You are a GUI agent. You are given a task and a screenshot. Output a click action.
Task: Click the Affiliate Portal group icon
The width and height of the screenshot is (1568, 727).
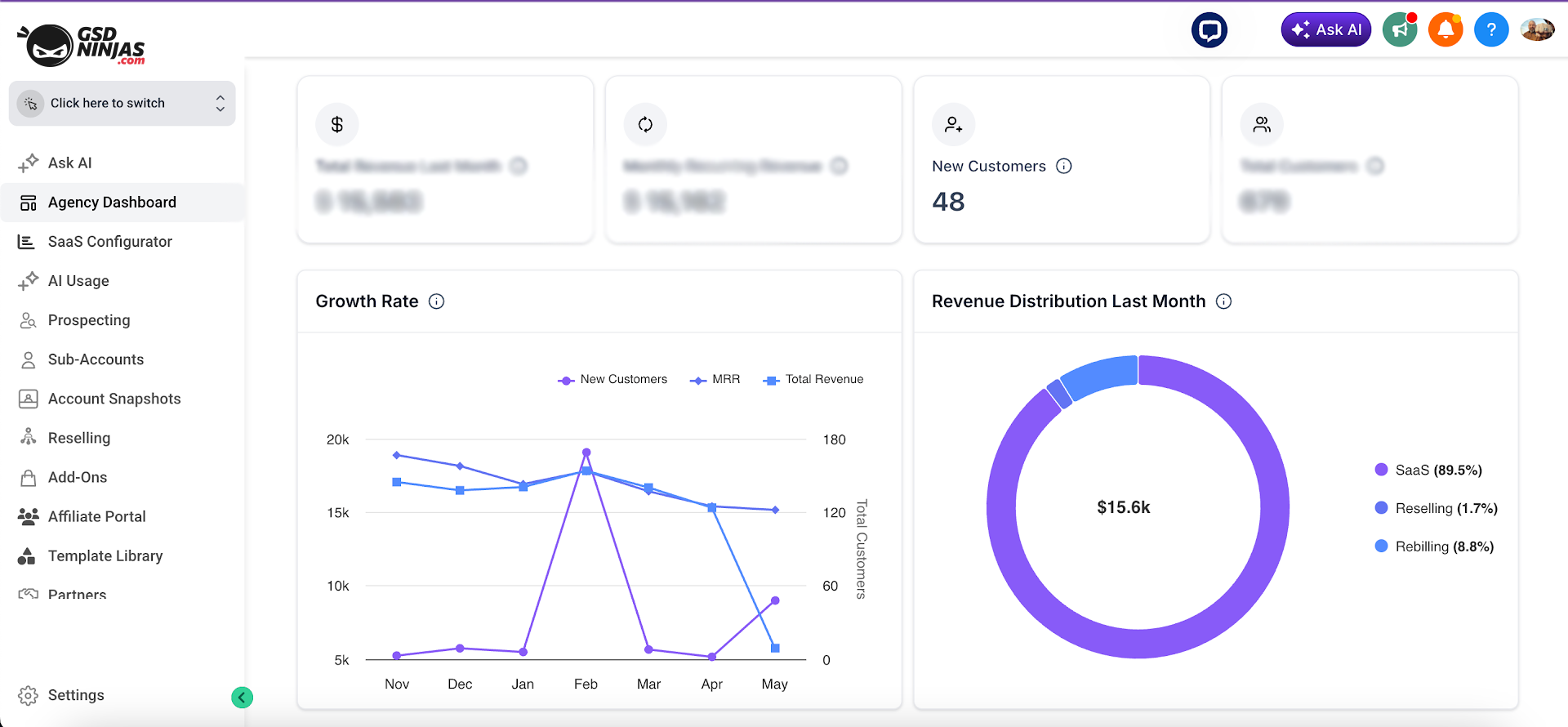[x=28, y=516]
